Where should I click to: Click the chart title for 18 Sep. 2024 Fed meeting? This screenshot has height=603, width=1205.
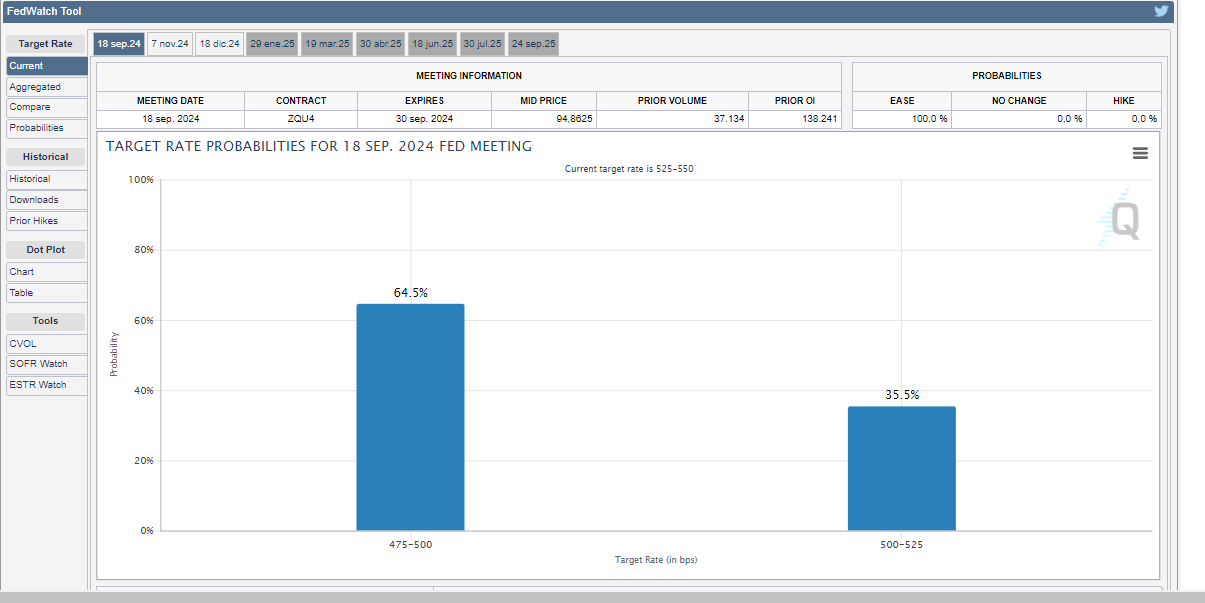pos(319,146)
